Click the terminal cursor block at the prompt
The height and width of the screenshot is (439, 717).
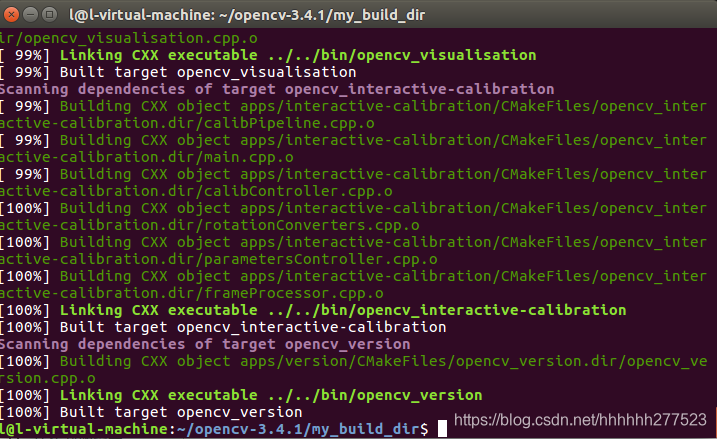click(x=442, y=428)
